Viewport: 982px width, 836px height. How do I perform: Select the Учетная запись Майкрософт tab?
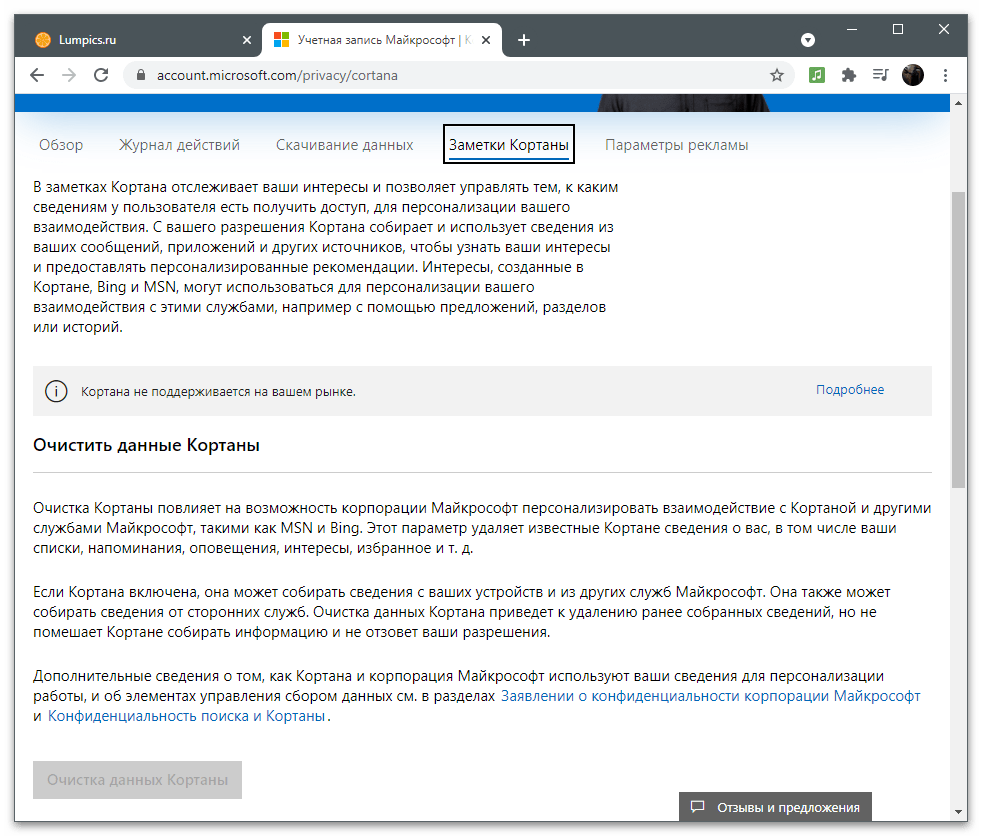click(x=383, y=40)
